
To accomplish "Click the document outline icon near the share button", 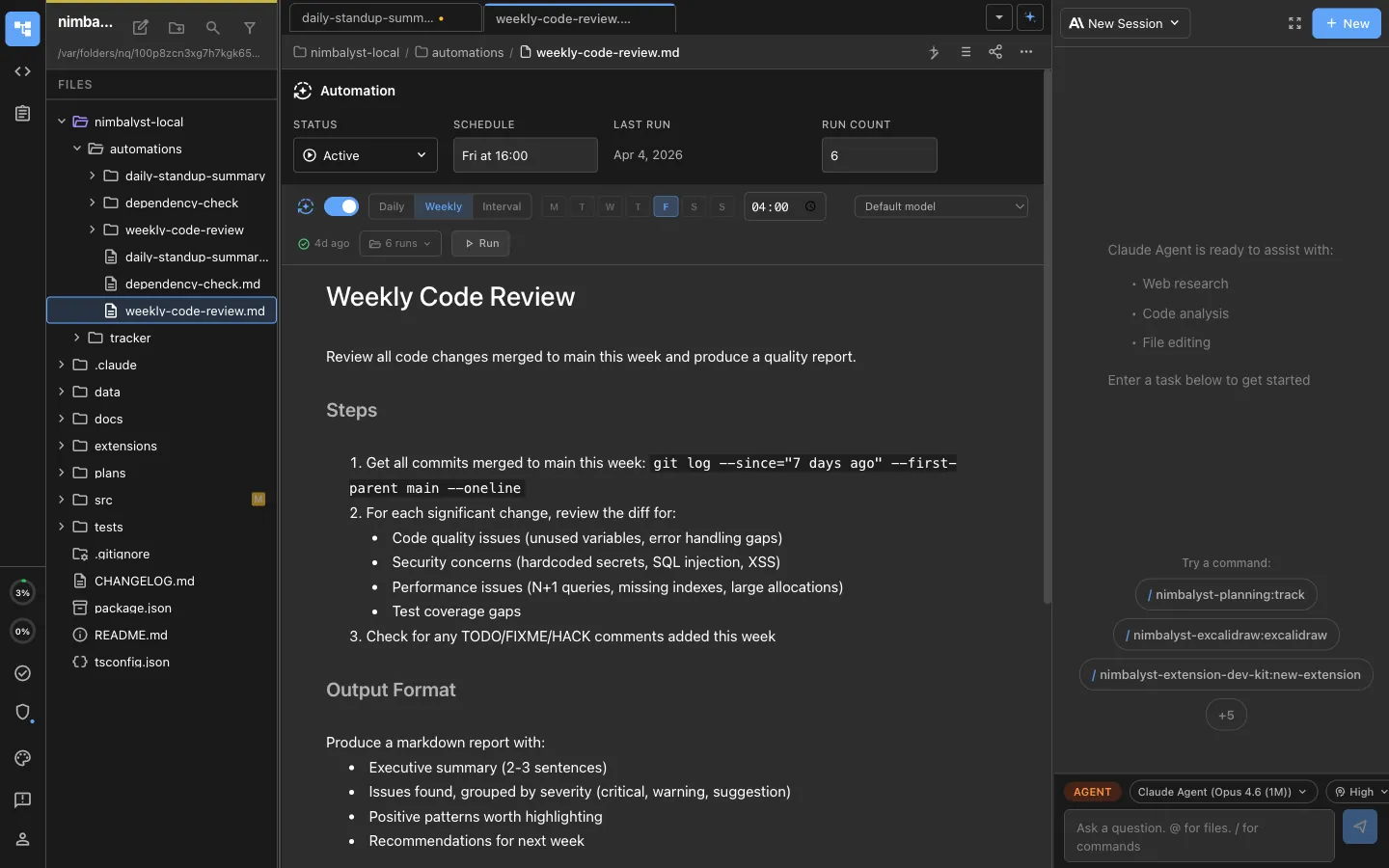I will [966, 53].
